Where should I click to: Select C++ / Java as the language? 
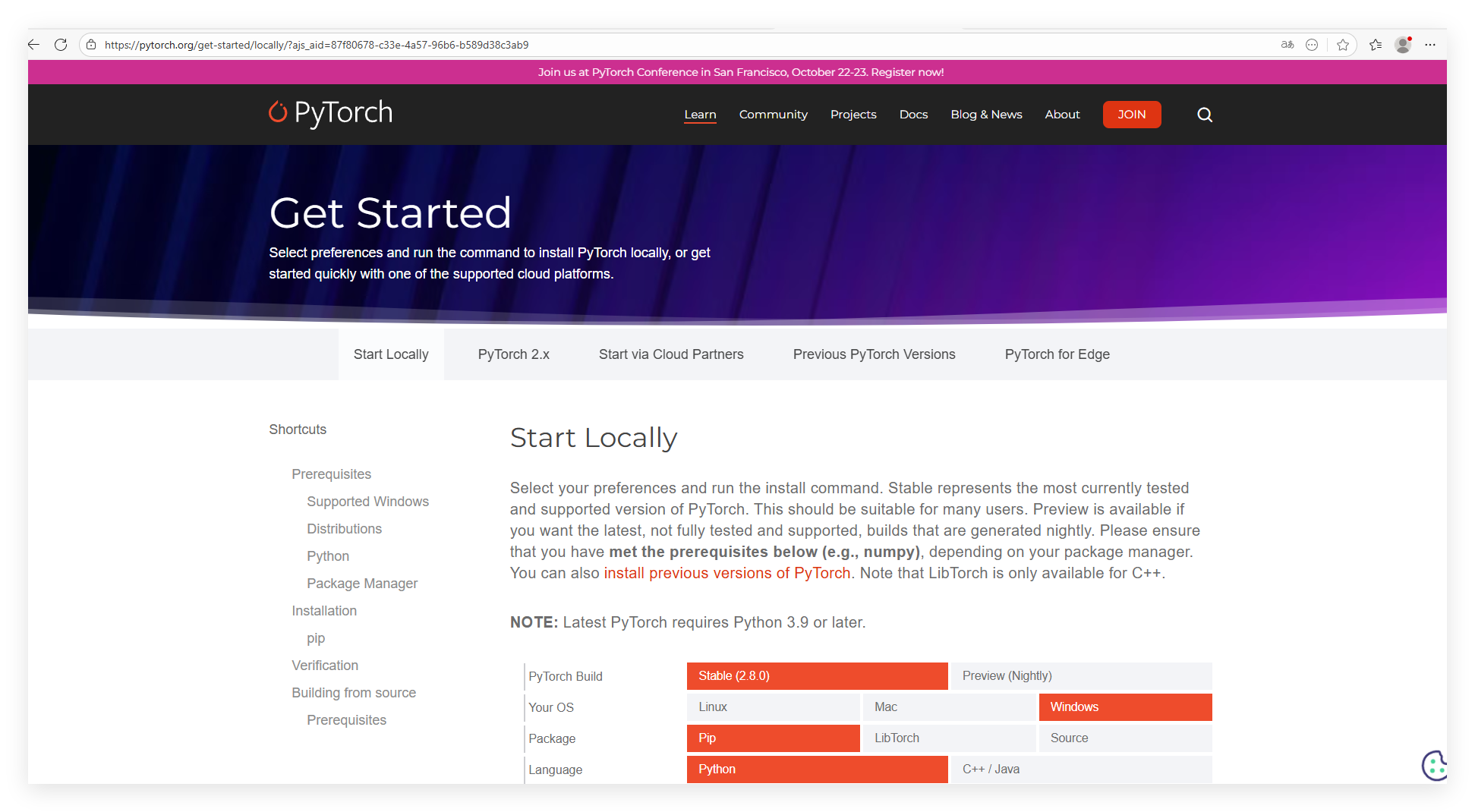(x=1081, y=770)
